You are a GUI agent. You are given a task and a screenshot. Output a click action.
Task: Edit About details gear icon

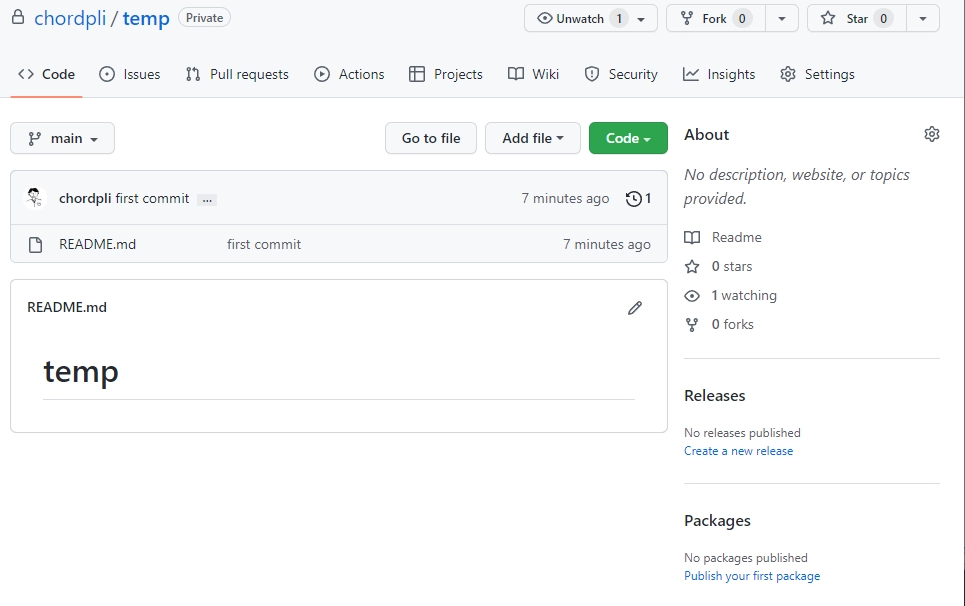click(932, 134)
